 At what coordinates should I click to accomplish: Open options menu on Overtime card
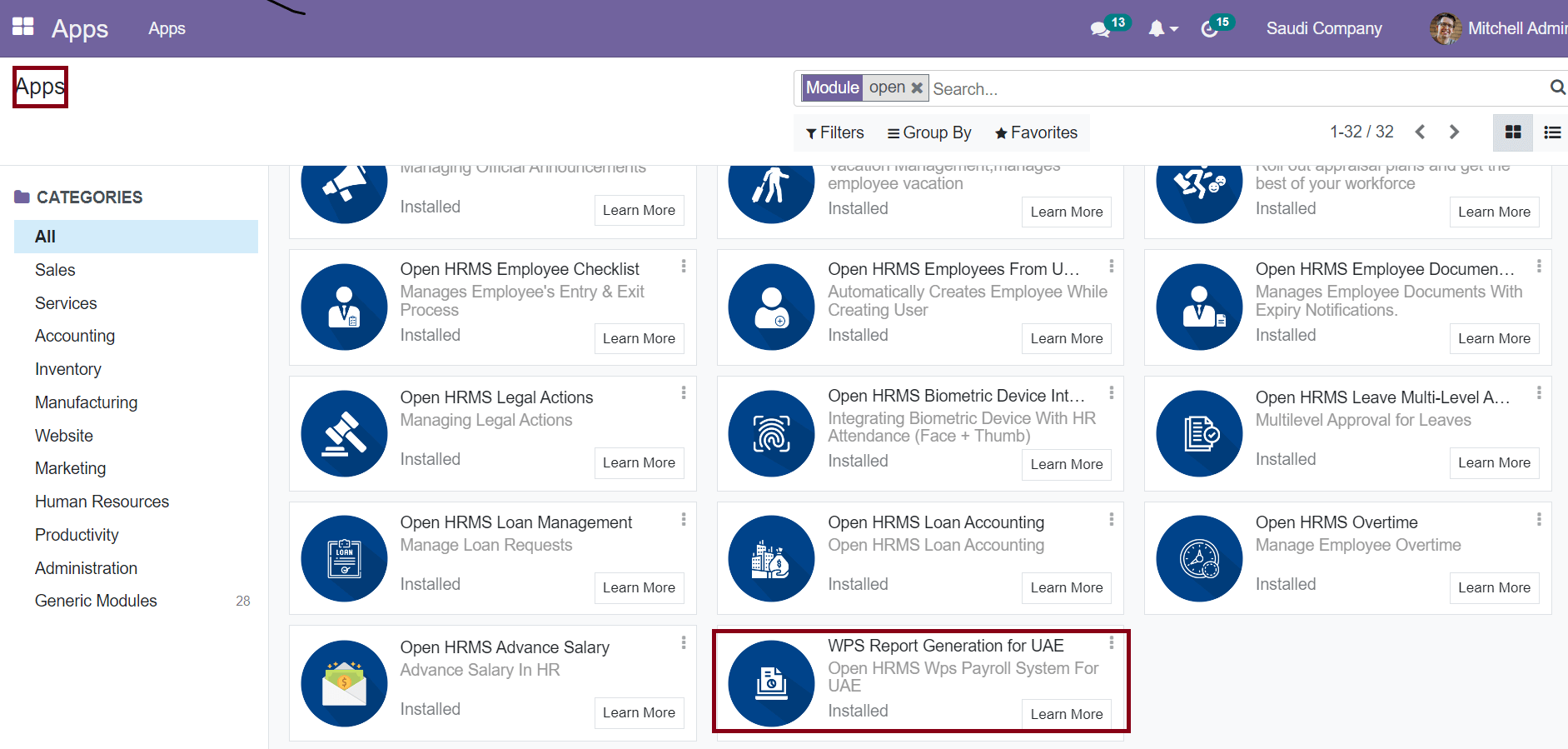1539,519
